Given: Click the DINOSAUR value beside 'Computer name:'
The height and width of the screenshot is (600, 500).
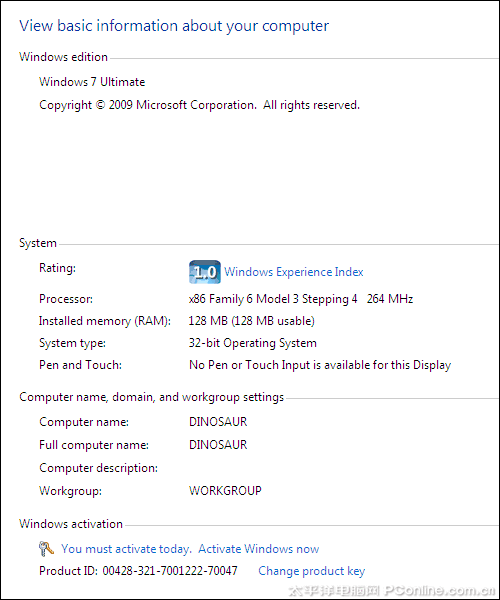Looking at the screenshot, I should coord(218,422).
